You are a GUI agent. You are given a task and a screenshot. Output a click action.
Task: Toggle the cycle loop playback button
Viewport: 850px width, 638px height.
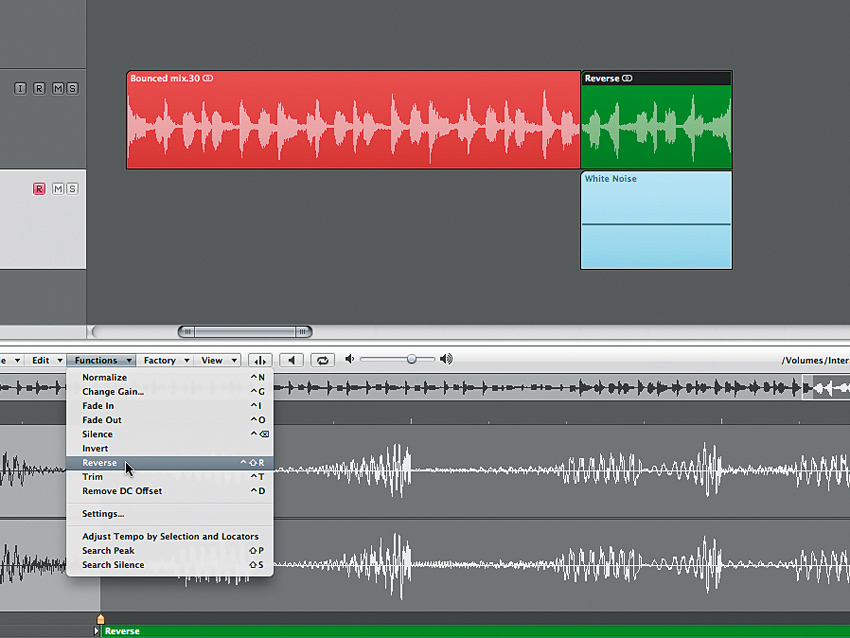[323, 360]
